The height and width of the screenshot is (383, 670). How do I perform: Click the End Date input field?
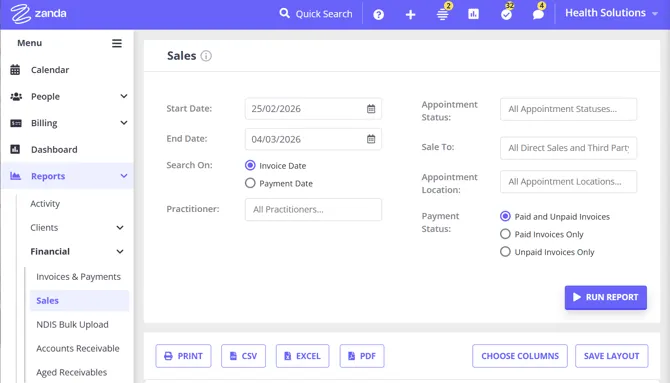[x=313, y=139]
